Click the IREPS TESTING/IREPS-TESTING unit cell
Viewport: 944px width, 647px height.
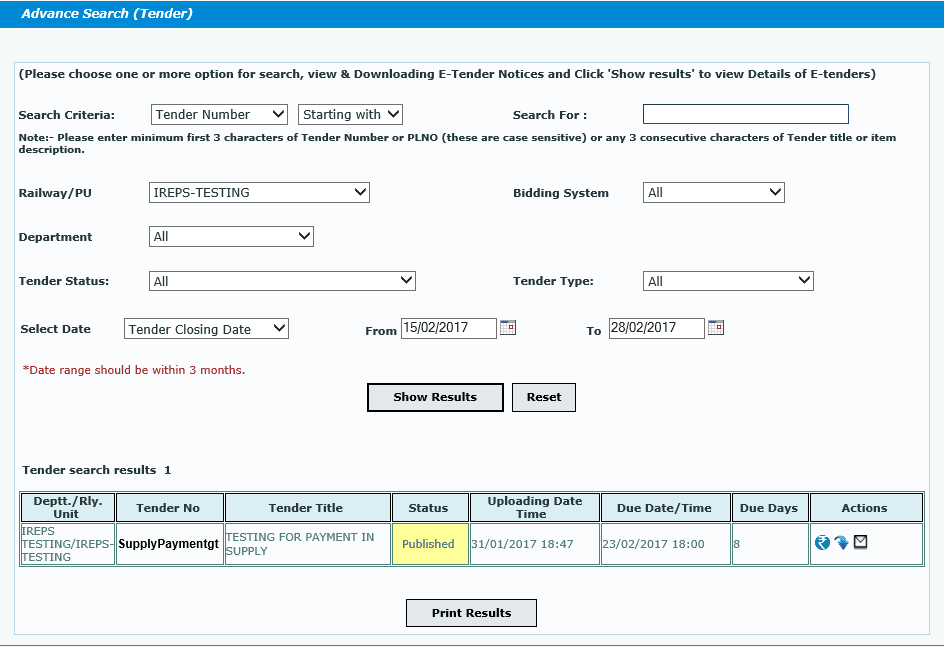(x=67, y=544)
